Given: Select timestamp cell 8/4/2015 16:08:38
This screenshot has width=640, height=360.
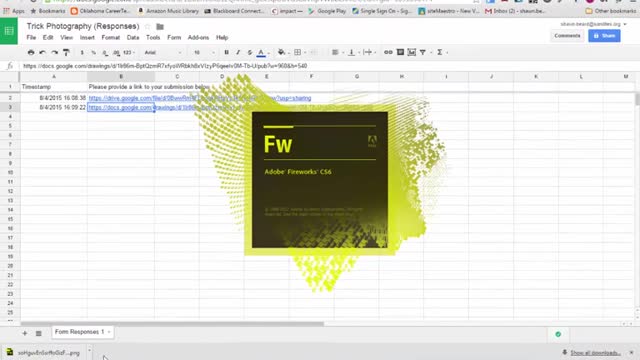Looking at the screenshot, I should coord(53,98).
